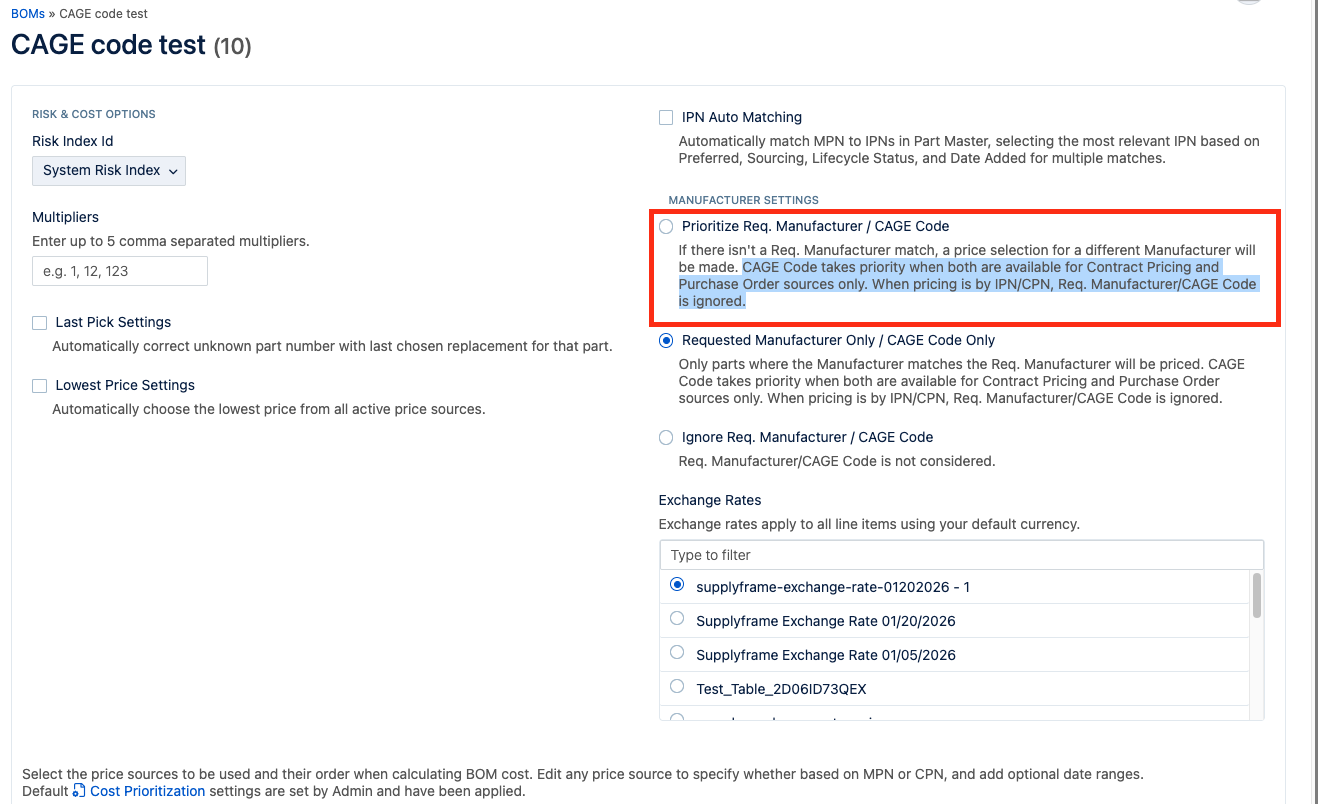This screenshot has width=1318, height=804.
Task: Pick Supplyframe Exchange Rate 01/20/2026
Action: pyautogui.click(x=677, y=619)
